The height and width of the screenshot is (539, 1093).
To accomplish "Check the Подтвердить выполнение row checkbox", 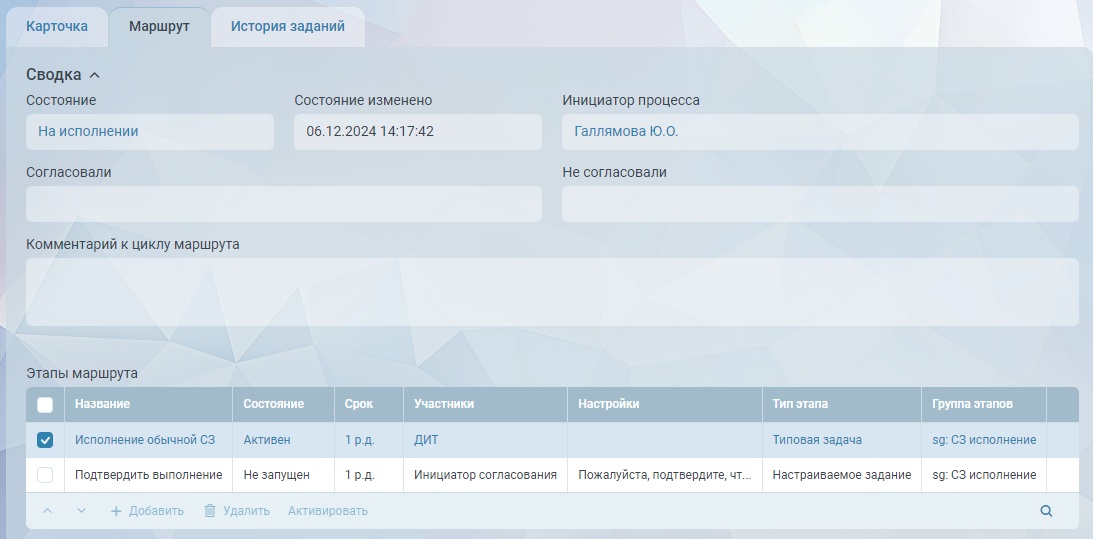I will pyautogui.click(x=45, y=475).
